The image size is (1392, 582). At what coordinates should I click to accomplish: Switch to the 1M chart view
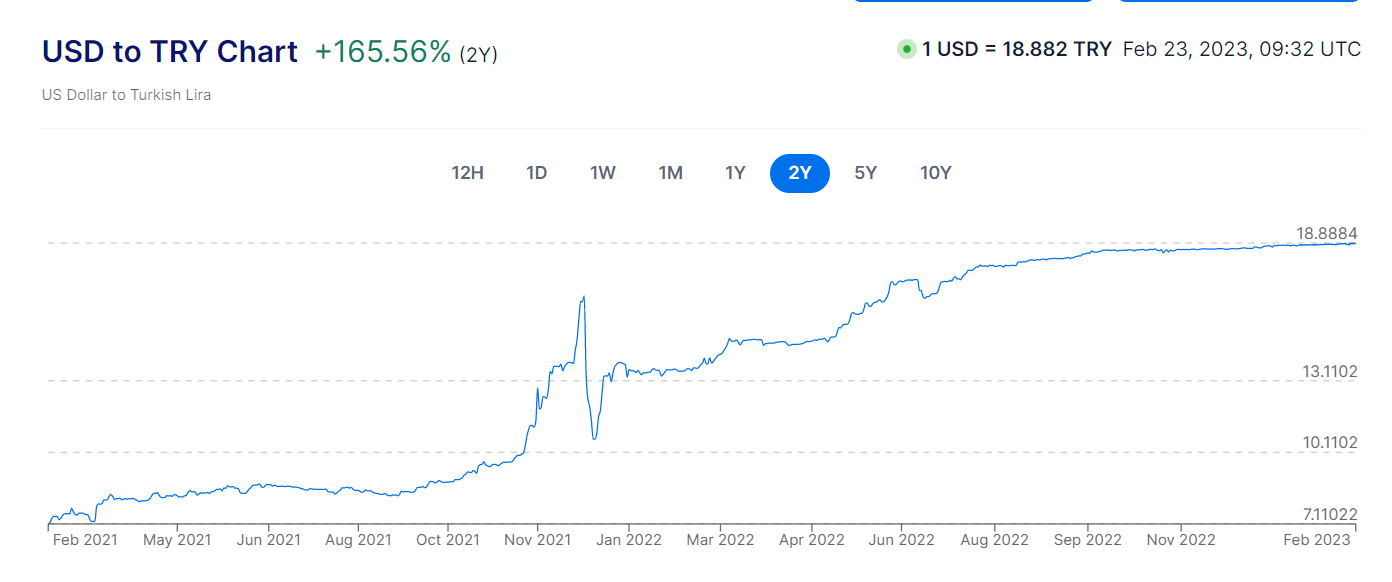tap(670, 173)
